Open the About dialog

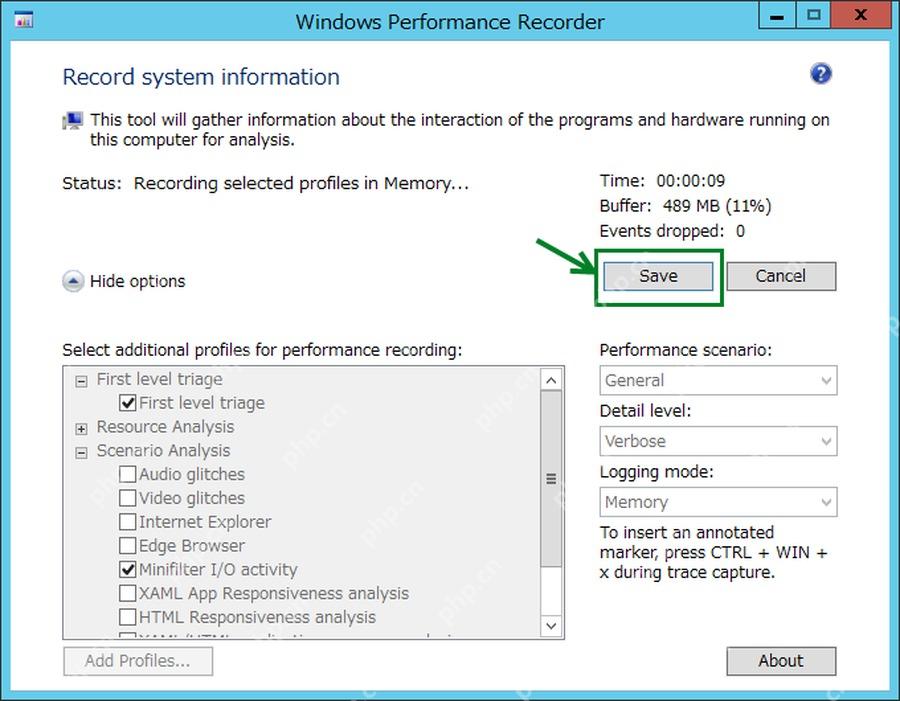(x=781, y=661)
